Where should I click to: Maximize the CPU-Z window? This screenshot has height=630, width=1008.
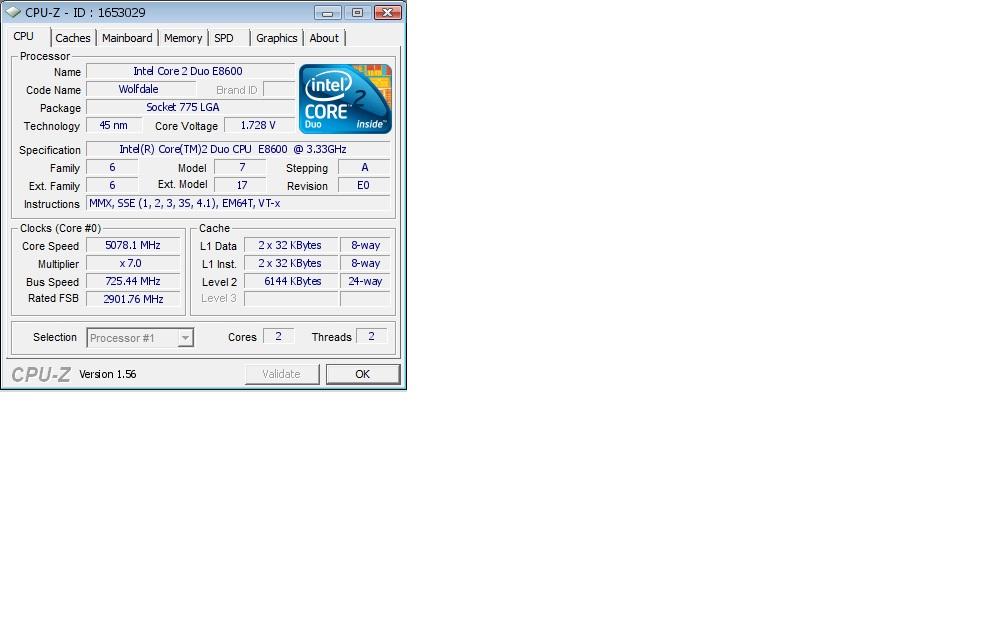(357, 13)
